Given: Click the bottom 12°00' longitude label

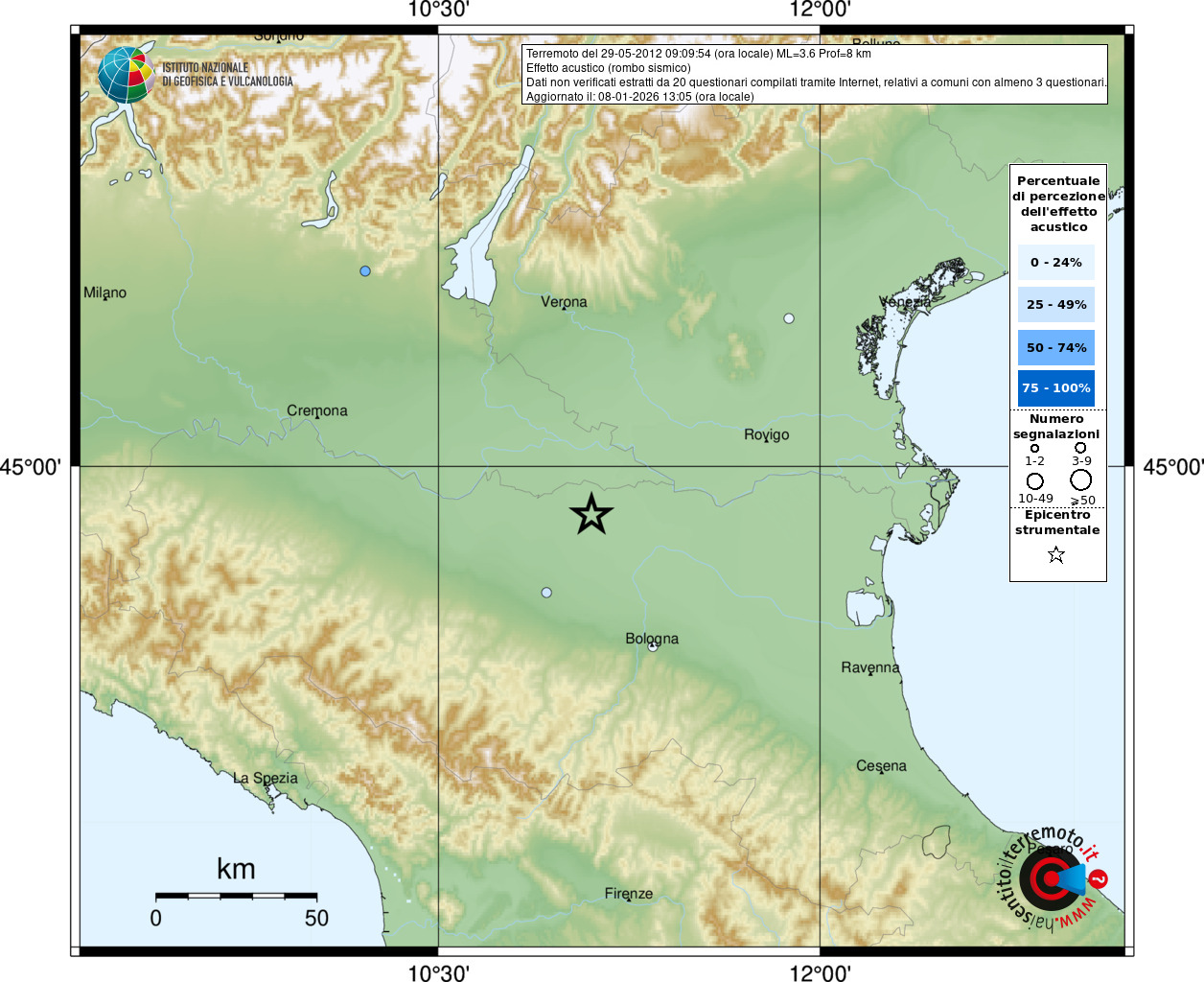Looking at the screenshot, I should [820, 972].
